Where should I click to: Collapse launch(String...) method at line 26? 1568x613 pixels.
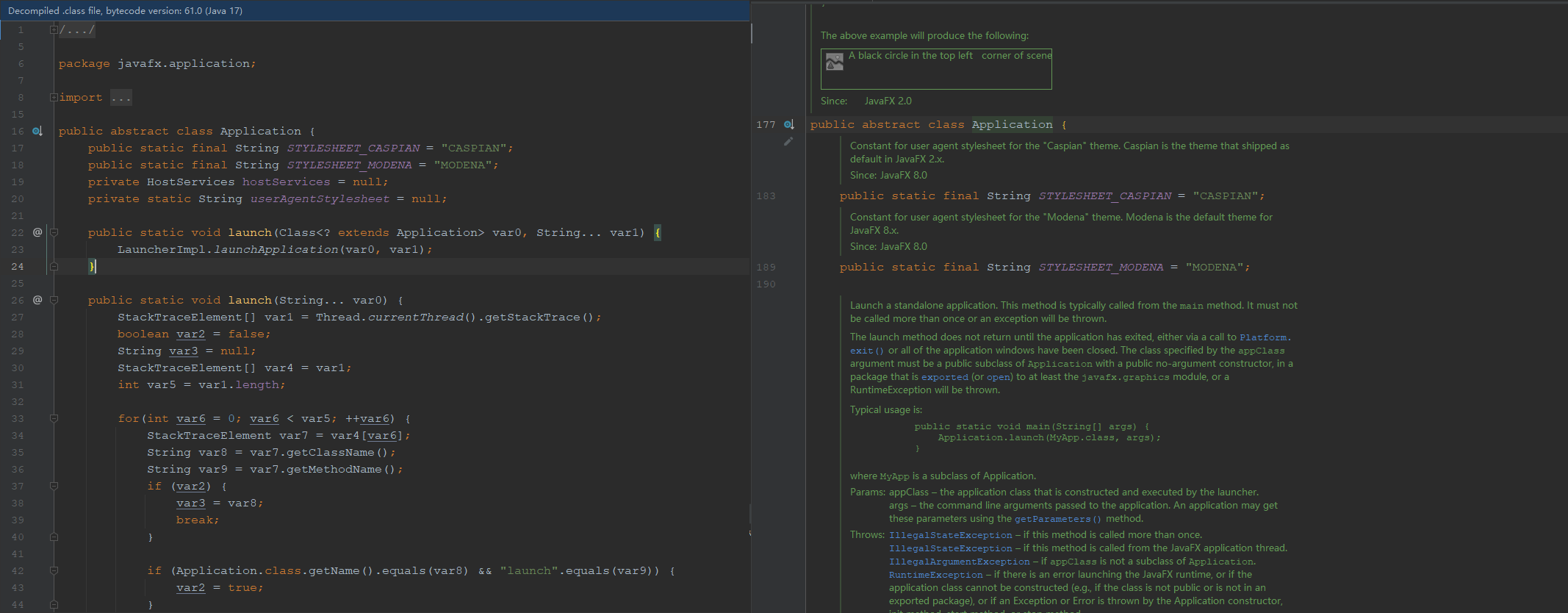pos(54,300)
